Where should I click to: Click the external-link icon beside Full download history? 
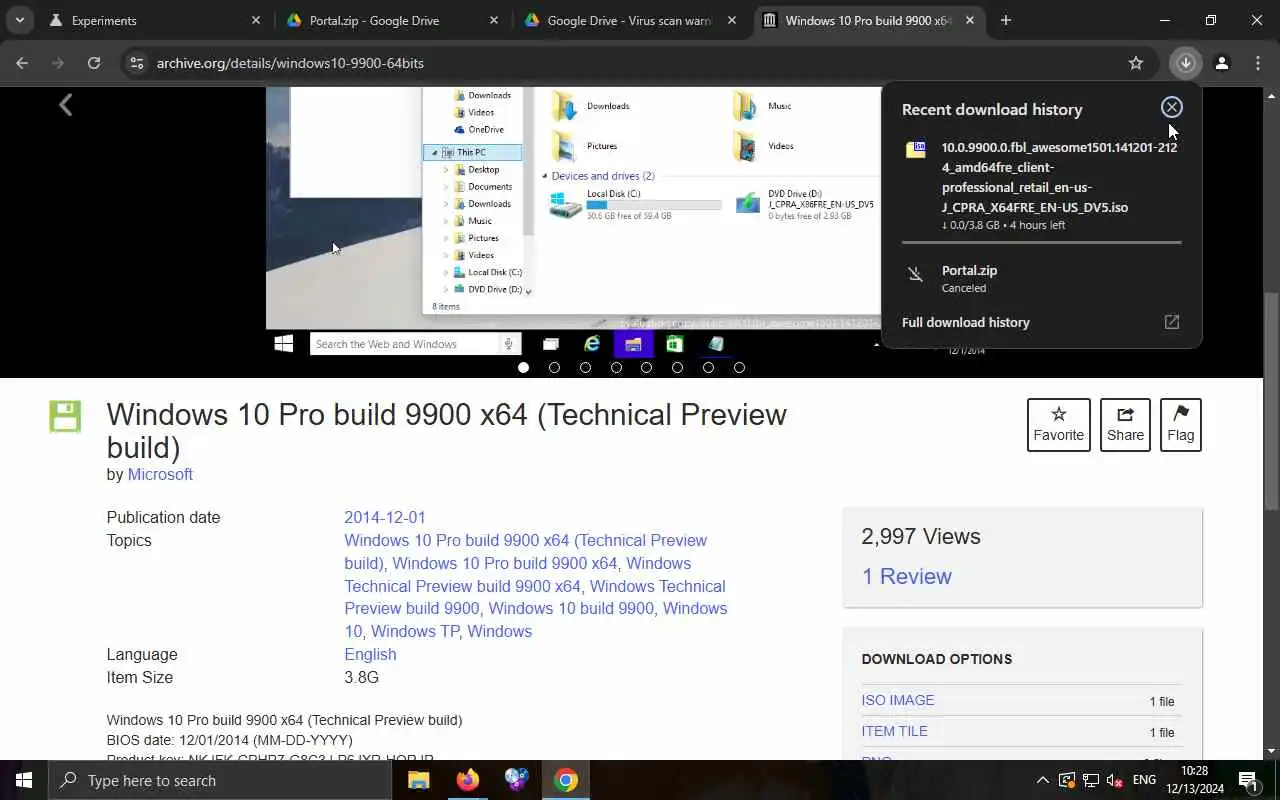point(1172,322)
